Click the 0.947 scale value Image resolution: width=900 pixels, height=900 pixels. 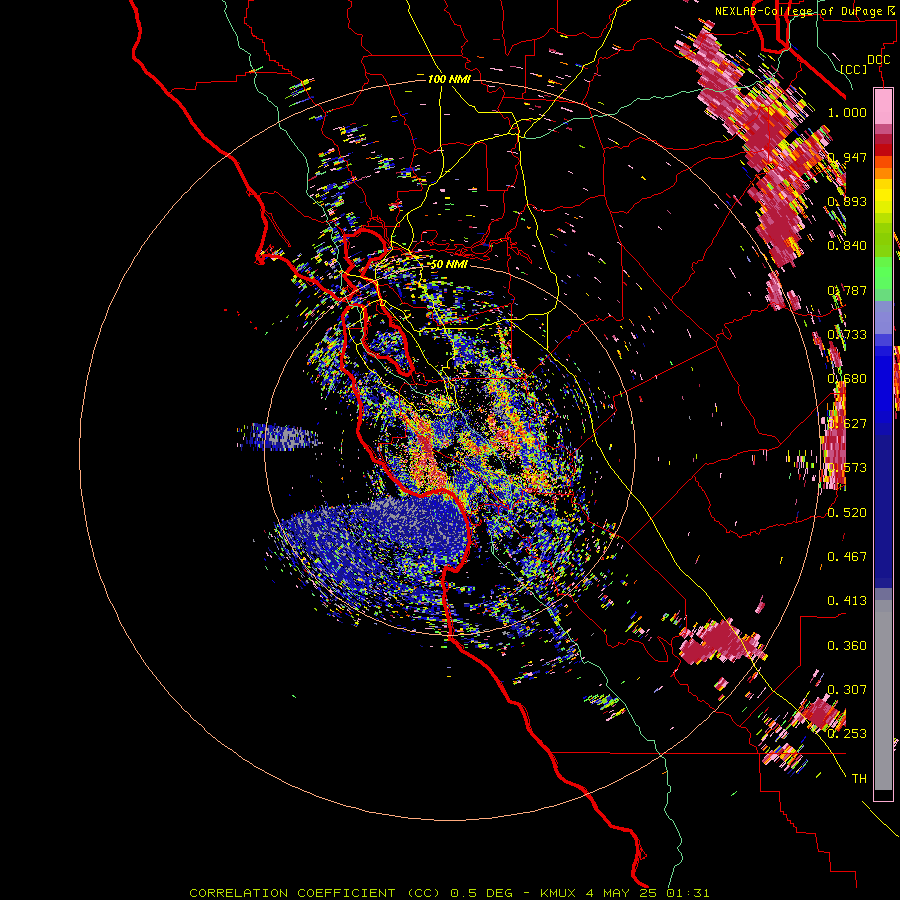847,157
